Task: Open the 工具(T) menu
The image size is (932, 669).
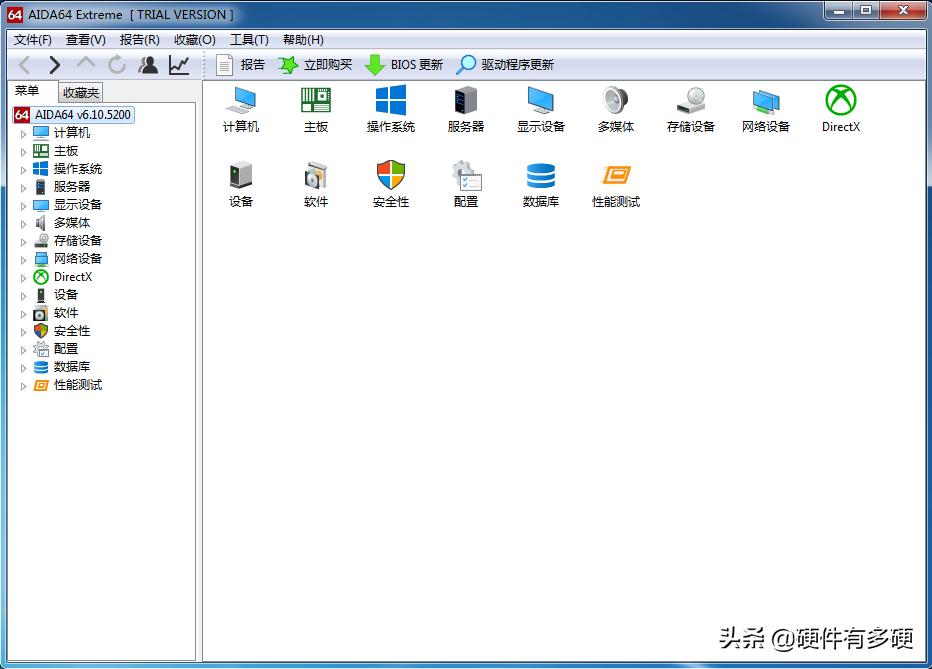Action: tap(249, 40)
